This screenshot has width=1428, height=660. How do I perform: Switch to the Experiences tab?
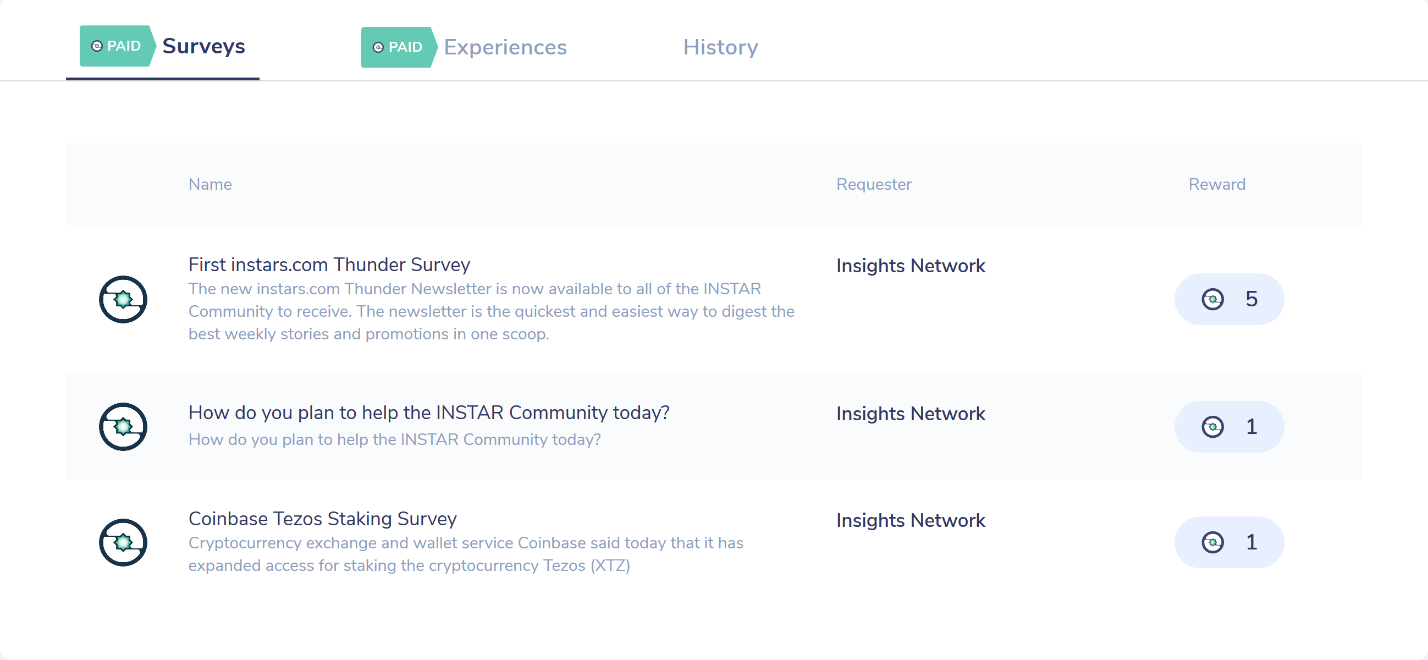click(x=505, y=47)
